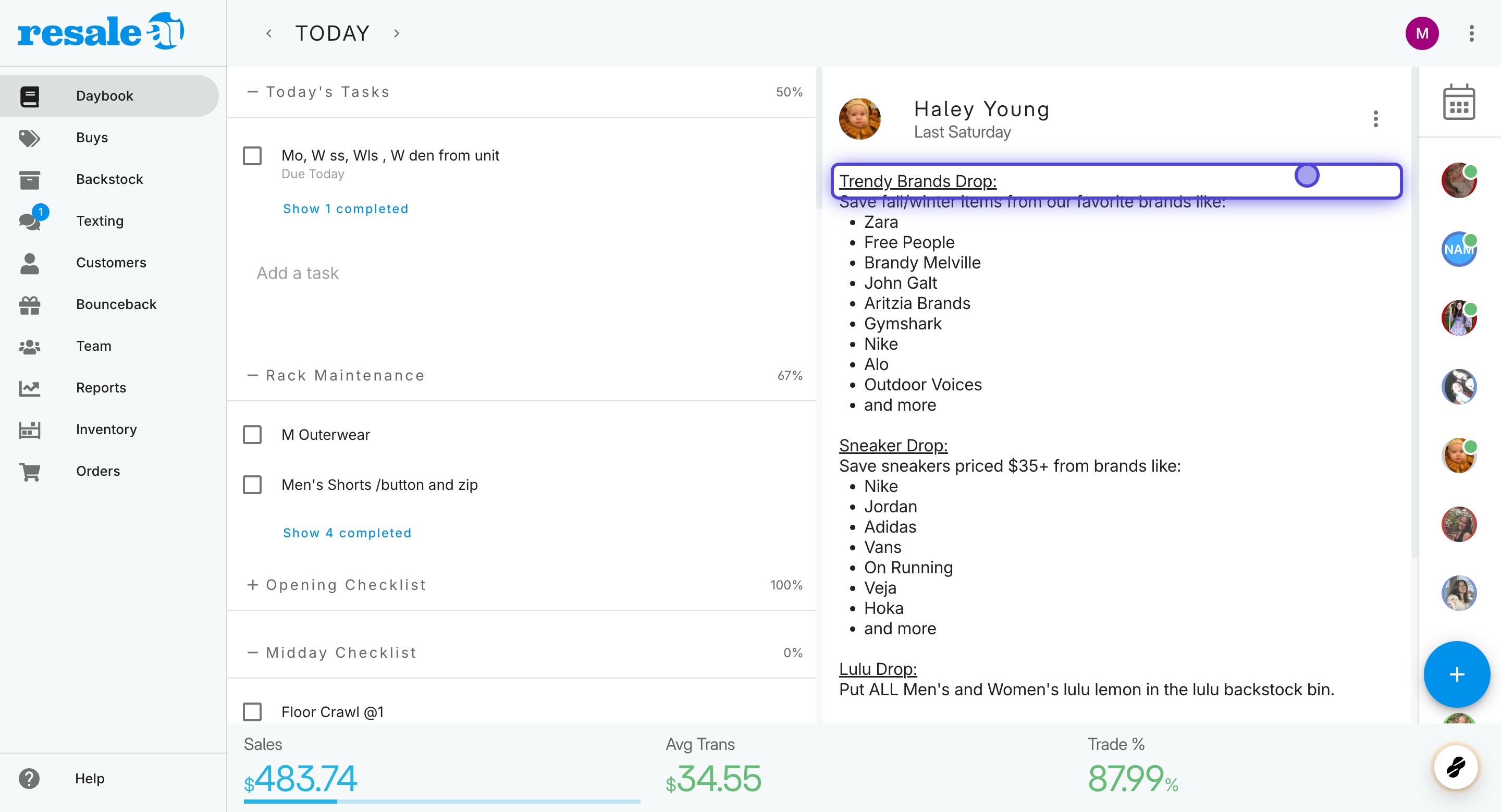
Task: Click the Outdoor Voices list item
Action: pos(922,385)
